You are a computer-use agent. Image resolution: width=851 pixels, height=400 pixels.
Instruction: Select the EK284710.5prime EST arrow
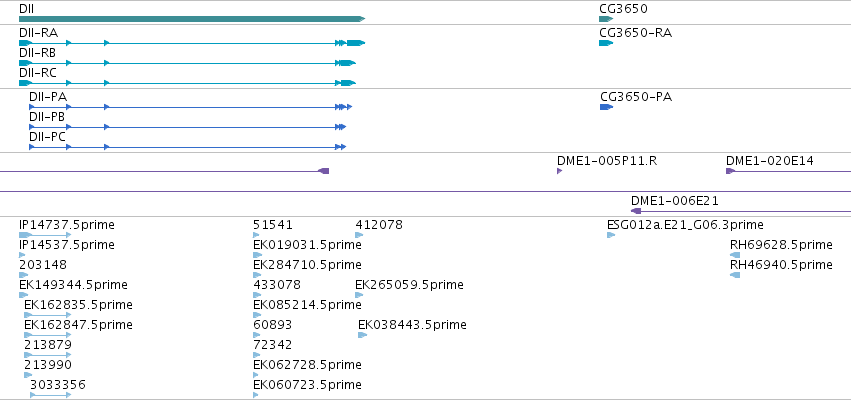coord(256,275)
